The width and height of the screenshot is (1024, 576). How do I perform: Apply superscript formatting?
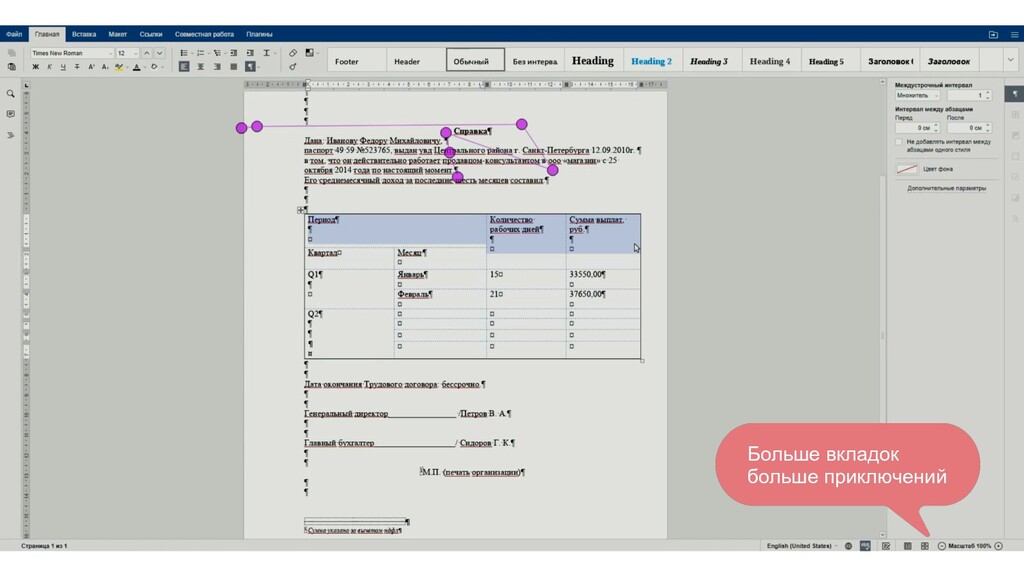coord(91,67)
